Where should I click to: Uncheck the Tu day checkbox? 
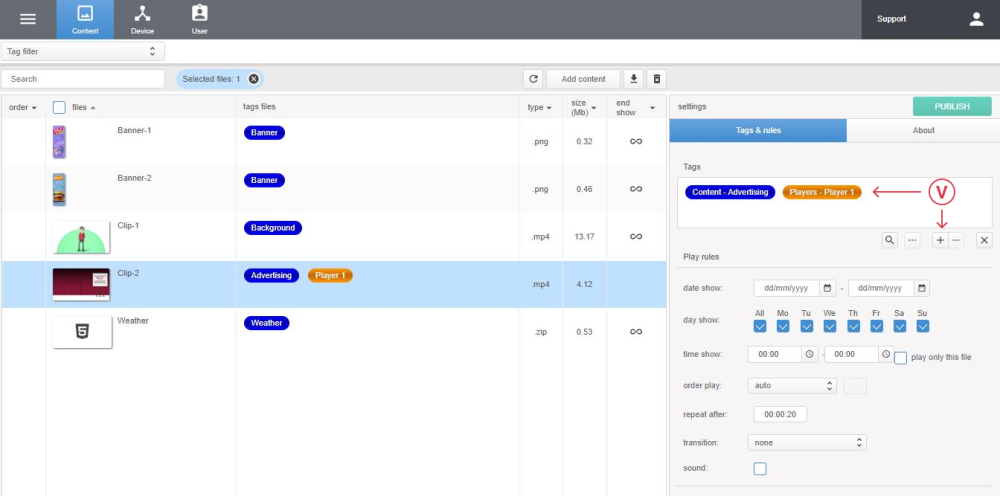(806, 326)
